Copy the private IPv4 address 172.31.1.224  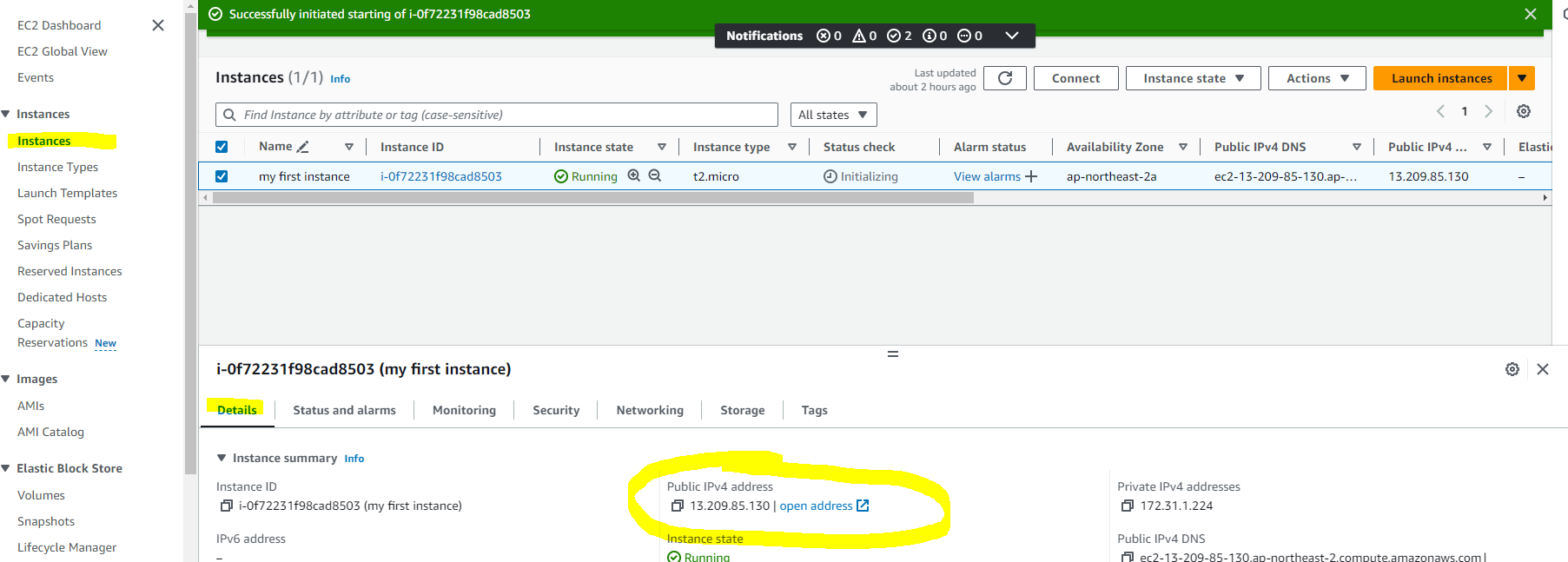1128,506
